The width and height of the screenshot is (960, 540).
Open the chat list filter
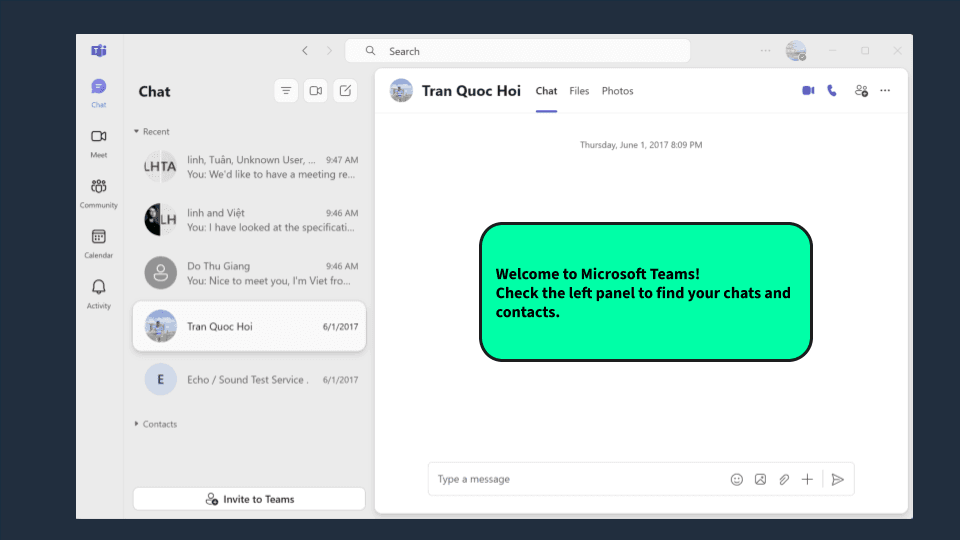point(286,91)
